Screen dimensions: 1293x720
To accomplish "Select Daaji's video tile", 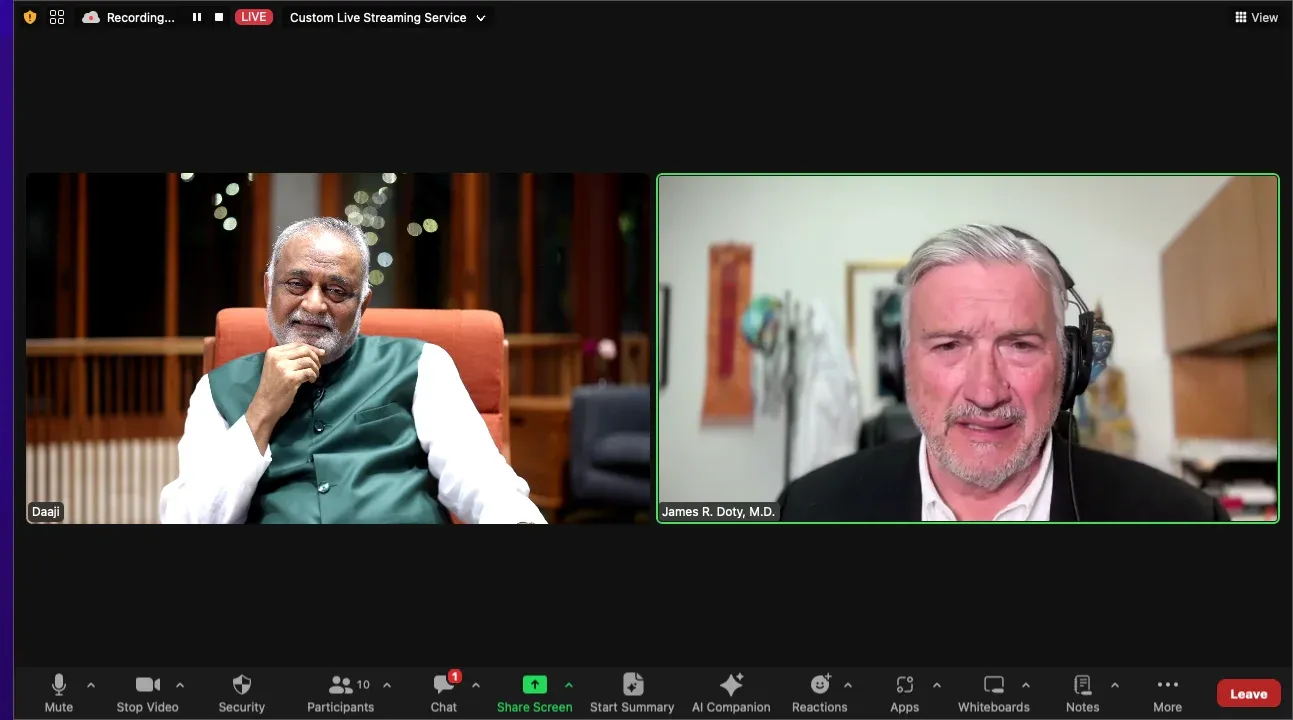I will 338,349.
